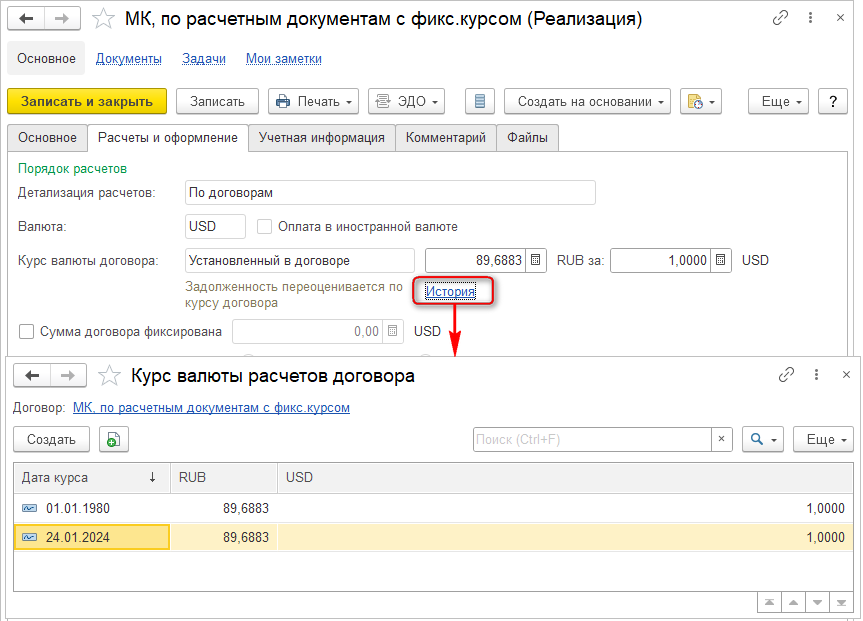Open the 'Комментарий' tab
This screenshot has width=863, height=621.
click(446, 138)
